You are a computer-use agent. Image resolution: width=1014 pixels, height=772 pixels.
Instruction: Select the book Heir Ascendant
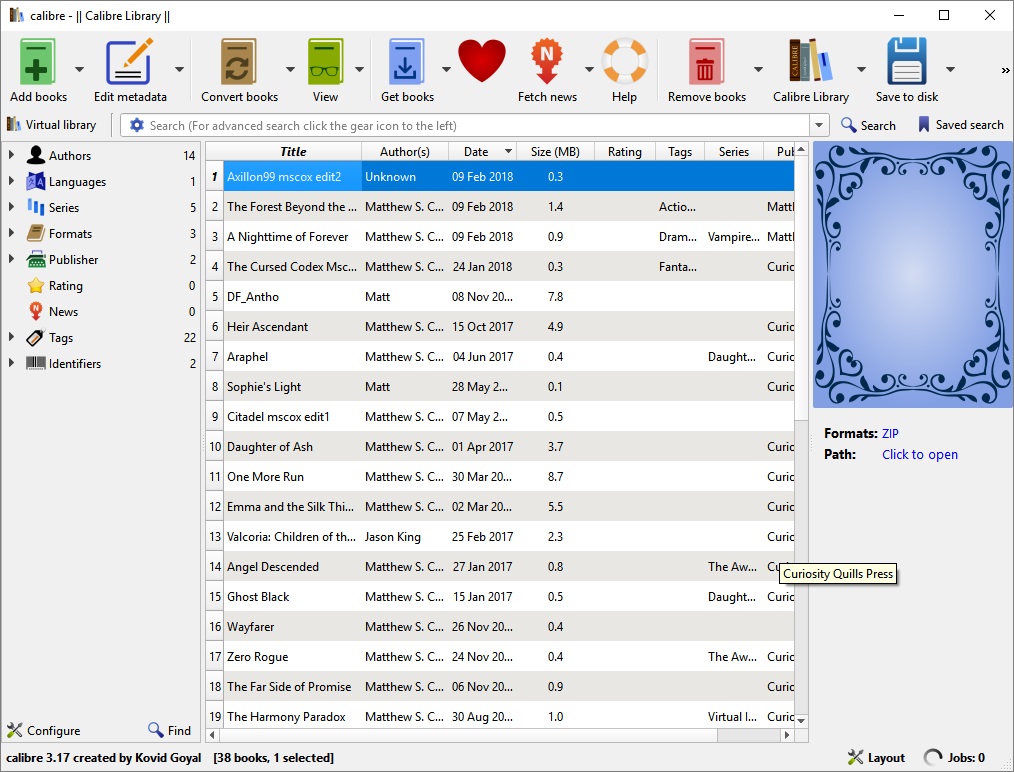click(x=267, y=327)
